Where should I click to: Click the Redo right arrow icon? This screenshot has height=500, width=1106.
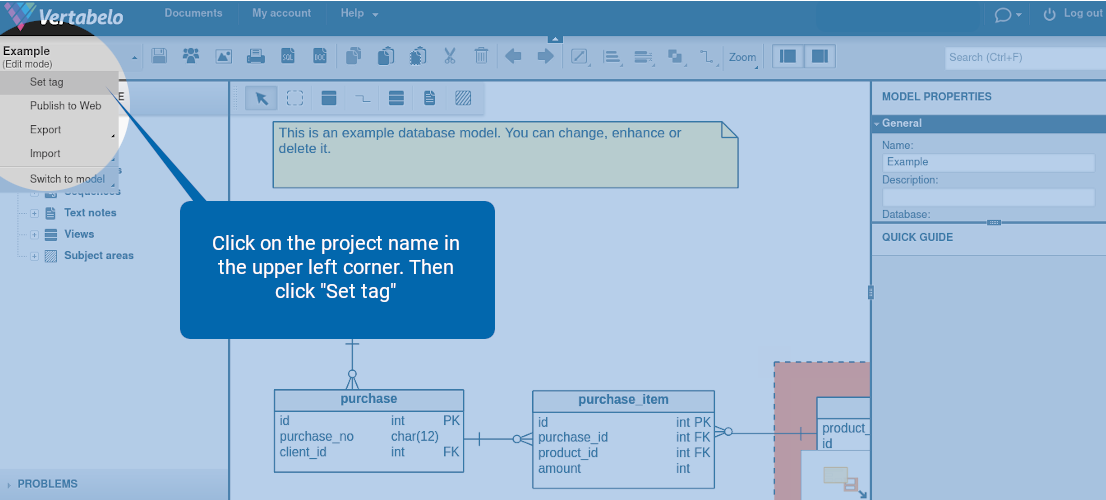click(545, 56)
